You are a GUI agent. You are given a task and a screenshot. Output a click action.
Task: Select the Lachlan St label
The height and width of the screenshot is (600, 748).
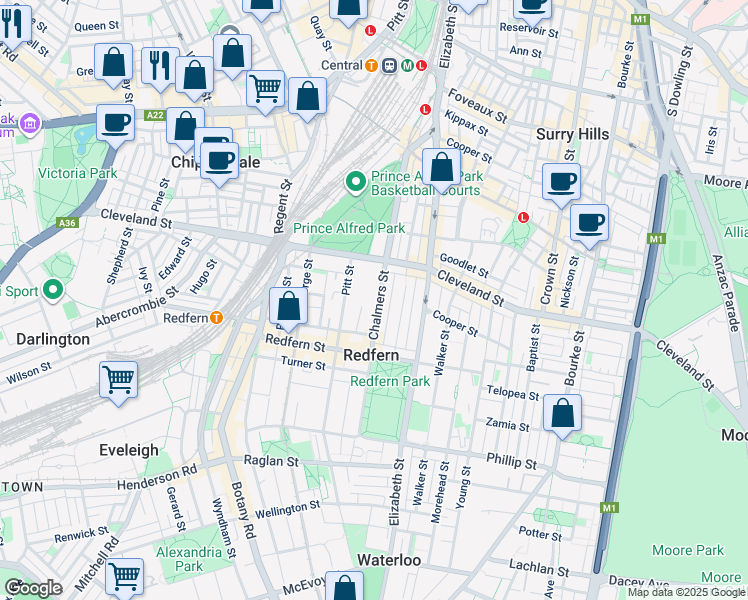[x=539, y=568]
